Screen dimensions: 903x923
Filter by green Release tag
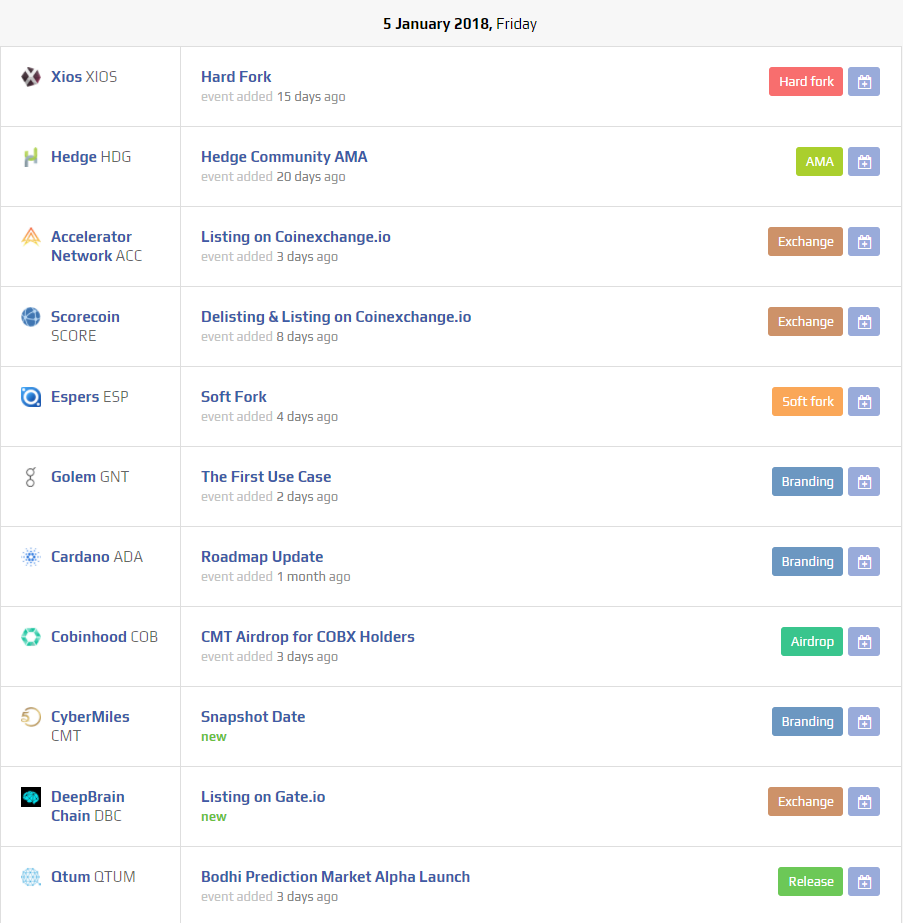pyautogui.click(x=811, y=882)
